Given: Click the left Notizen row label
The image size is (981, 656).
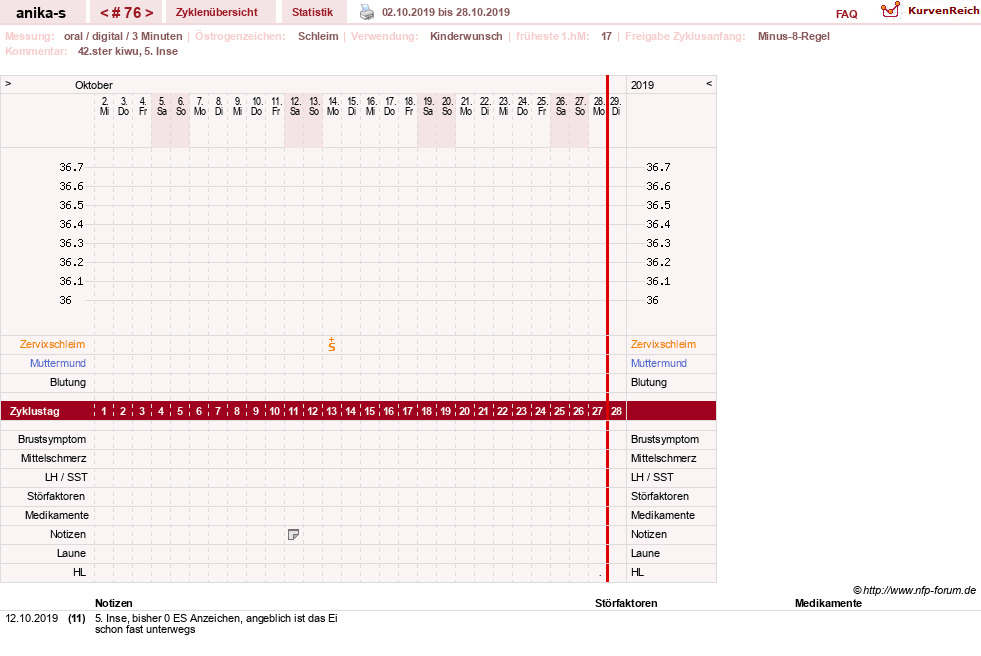Looking at the screenshot, I should tap(68, 534).
